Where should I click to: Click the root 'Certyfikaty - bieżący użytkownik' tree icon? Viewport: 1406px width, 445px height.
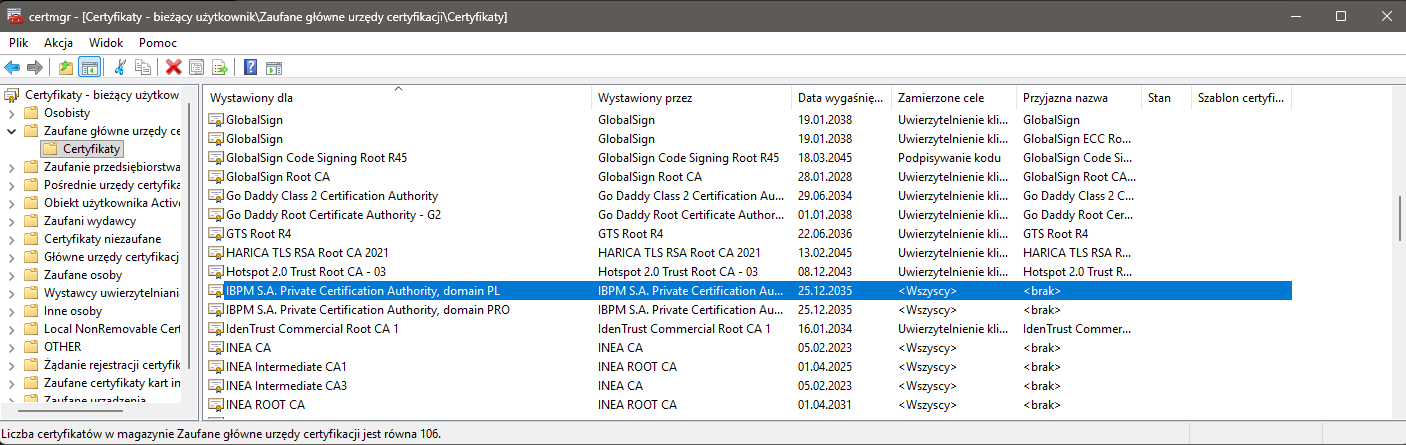pos(11,95)
